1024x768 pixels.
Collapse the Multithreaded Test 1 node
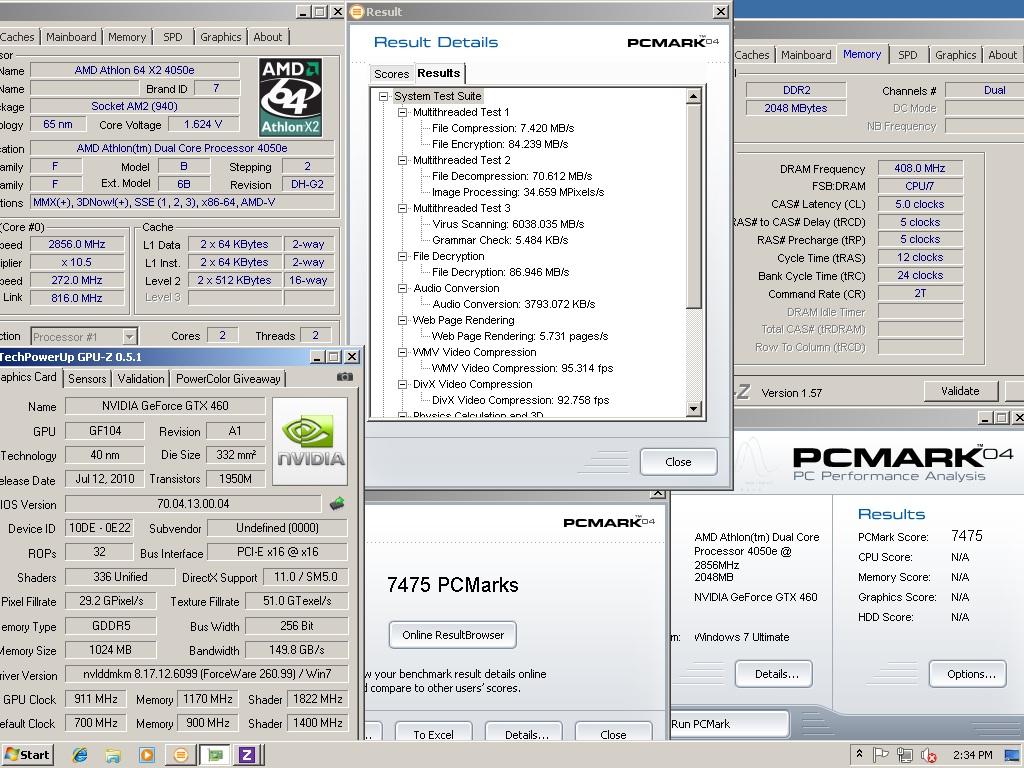[x=403, y=112]
